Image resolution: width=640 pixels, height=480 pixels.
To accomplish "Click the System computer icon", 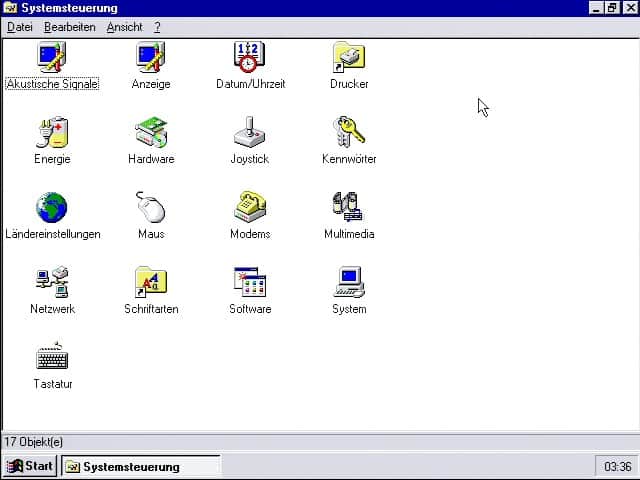I will 349,282.
